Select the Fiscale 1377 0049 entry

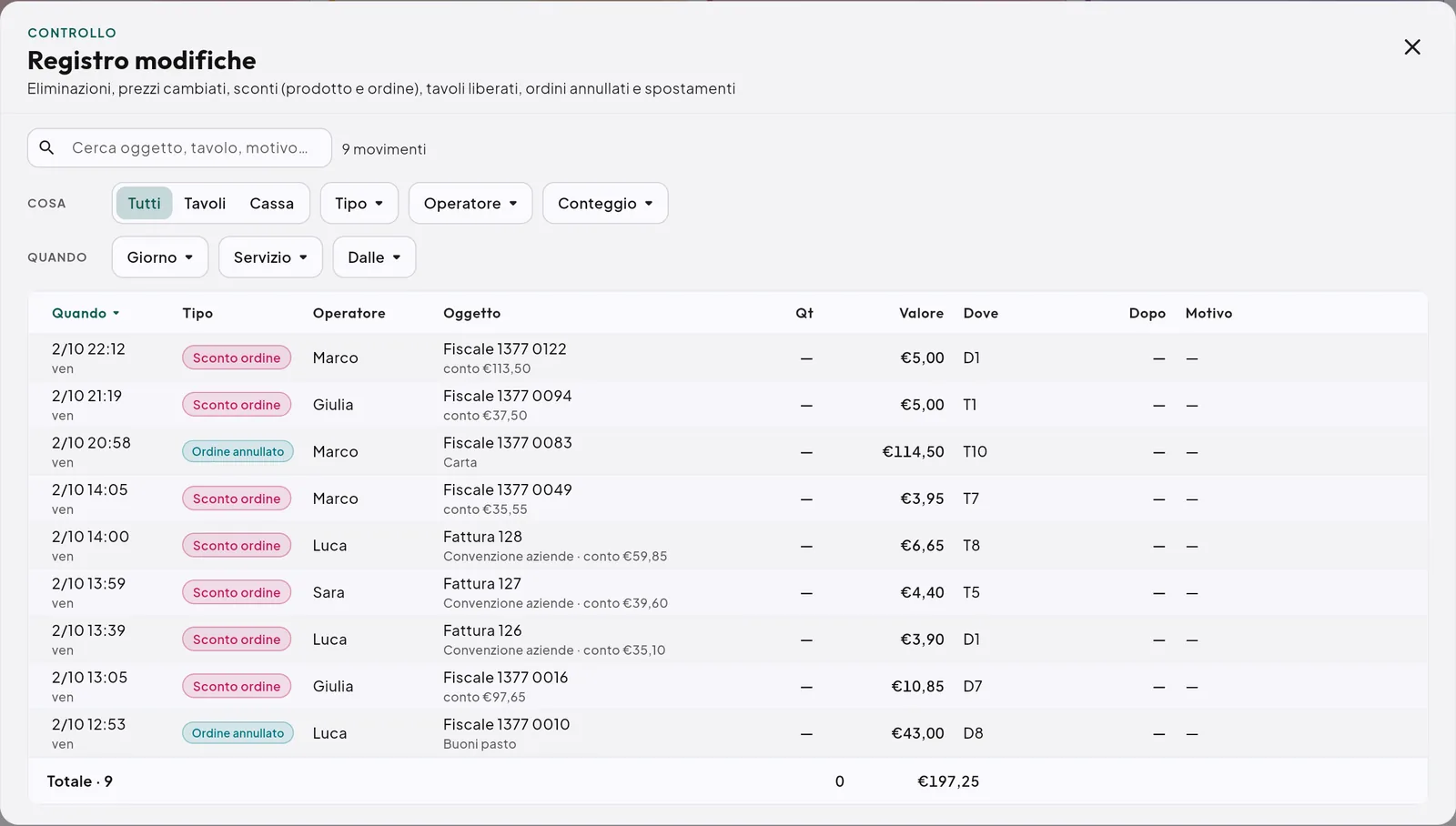(x=728, y=499)
